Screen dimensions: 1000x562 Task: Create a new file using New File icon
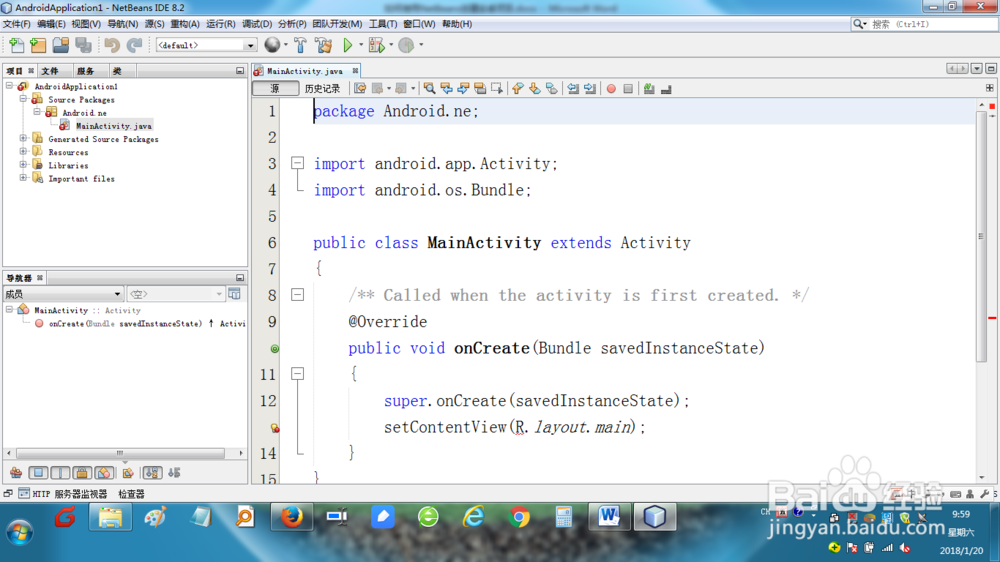coord(16,45)
